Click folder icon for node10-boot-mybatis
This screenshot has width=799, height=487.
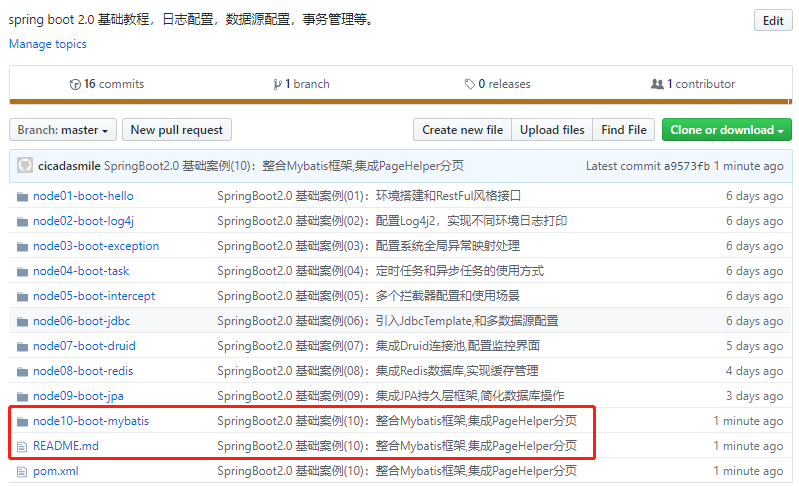[22, 421]
